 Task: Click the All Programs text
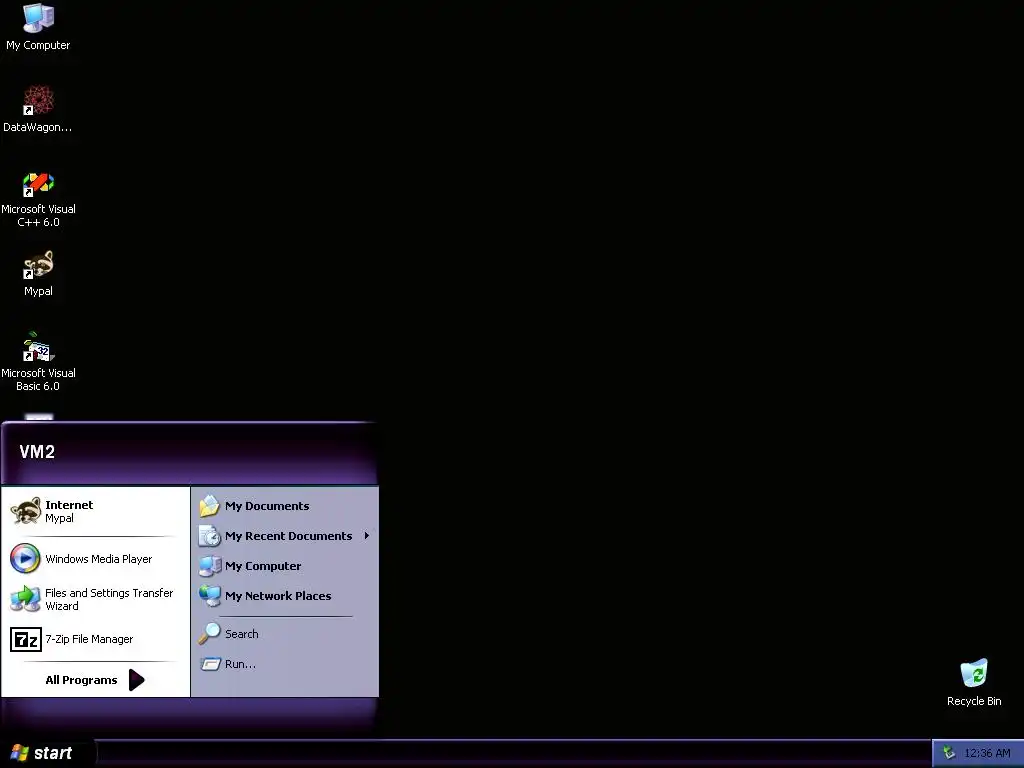click(81, 680)
